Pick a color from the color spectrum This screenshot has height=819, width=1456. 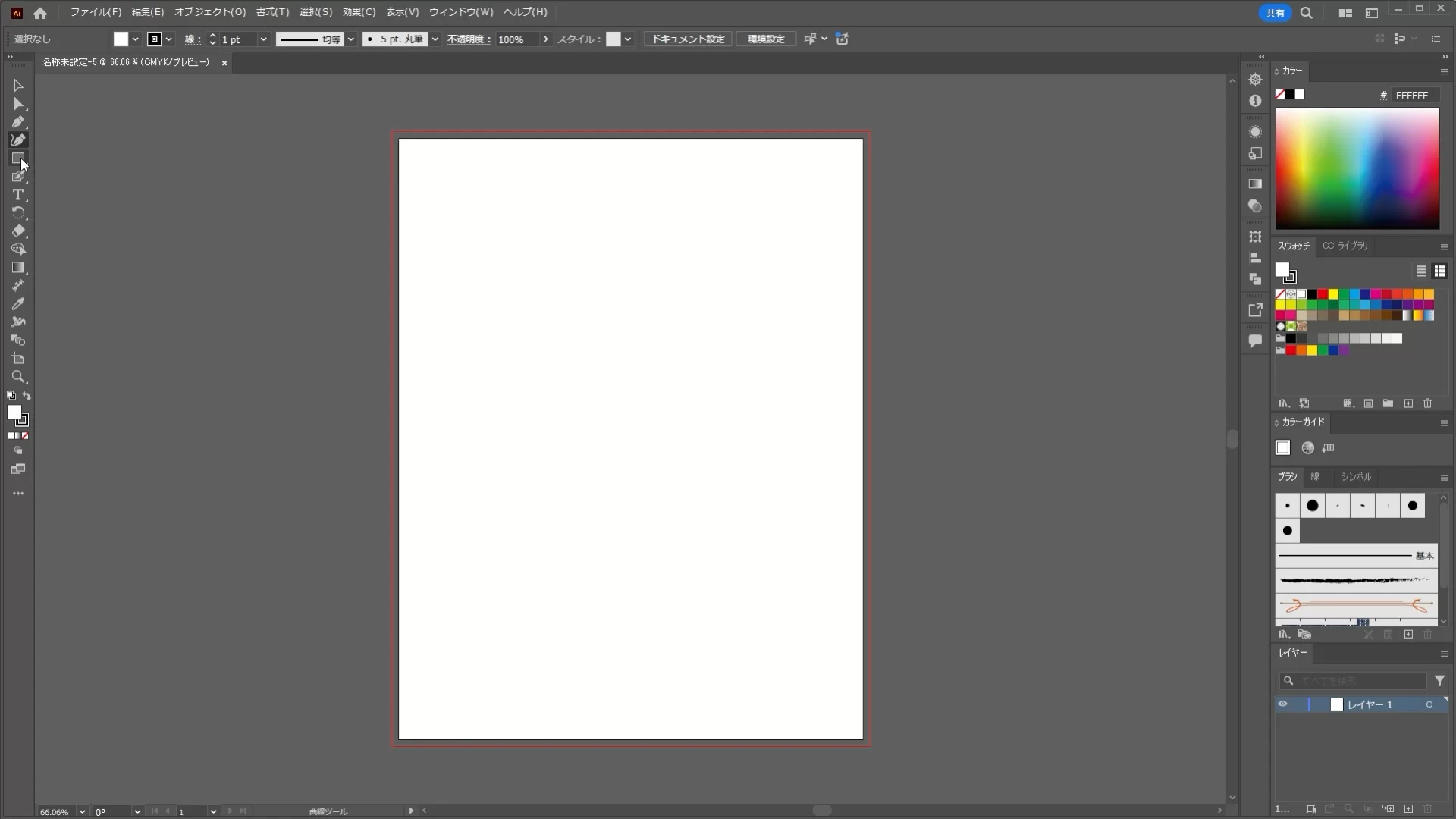(1357, 168)
